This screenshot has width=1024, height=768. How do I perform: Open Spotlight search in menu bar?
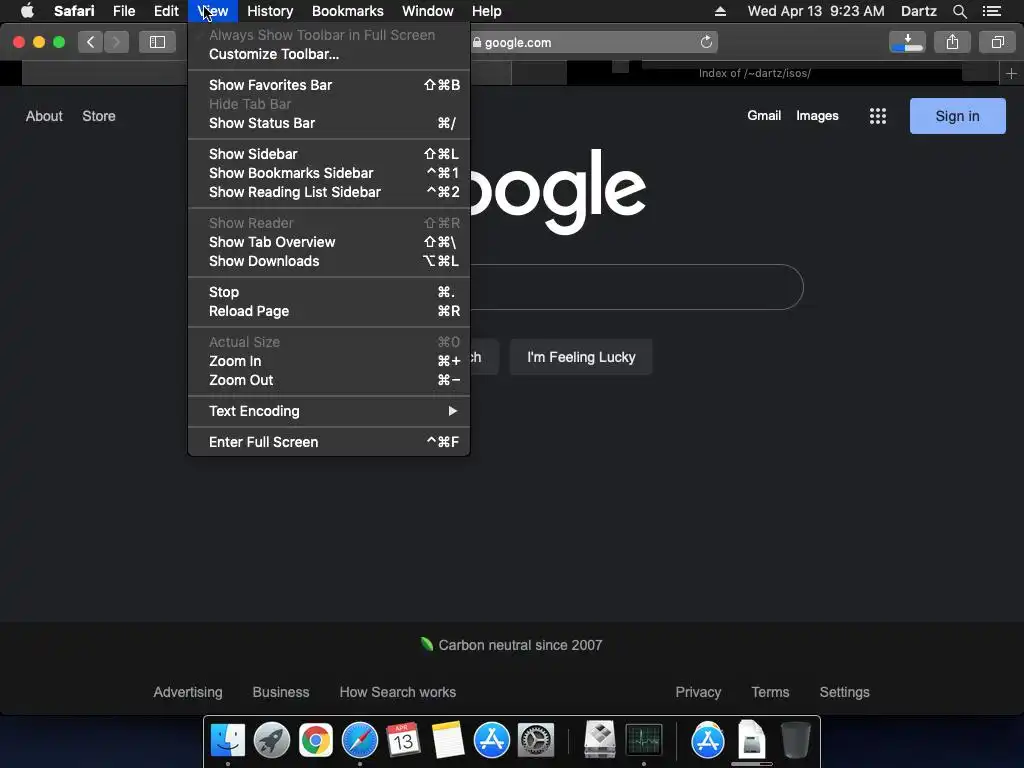point(959,11)
